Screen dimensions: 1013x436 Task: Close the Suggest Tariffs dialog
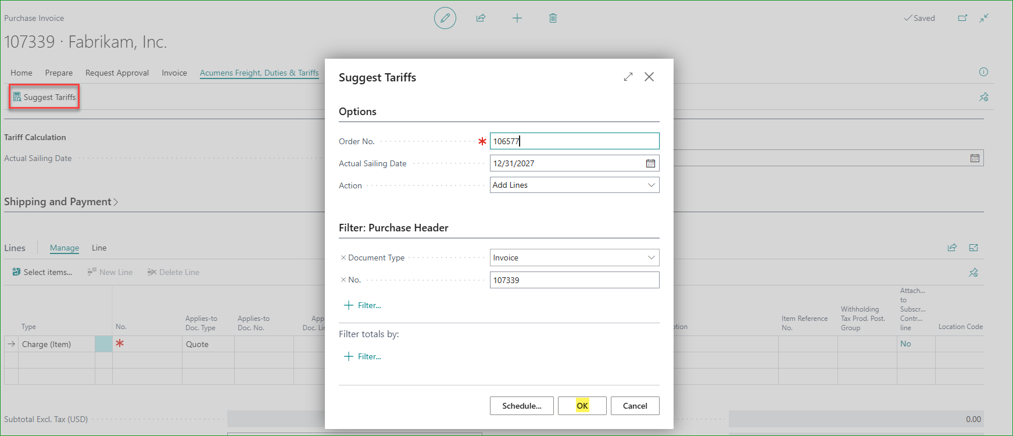(649, 77)
